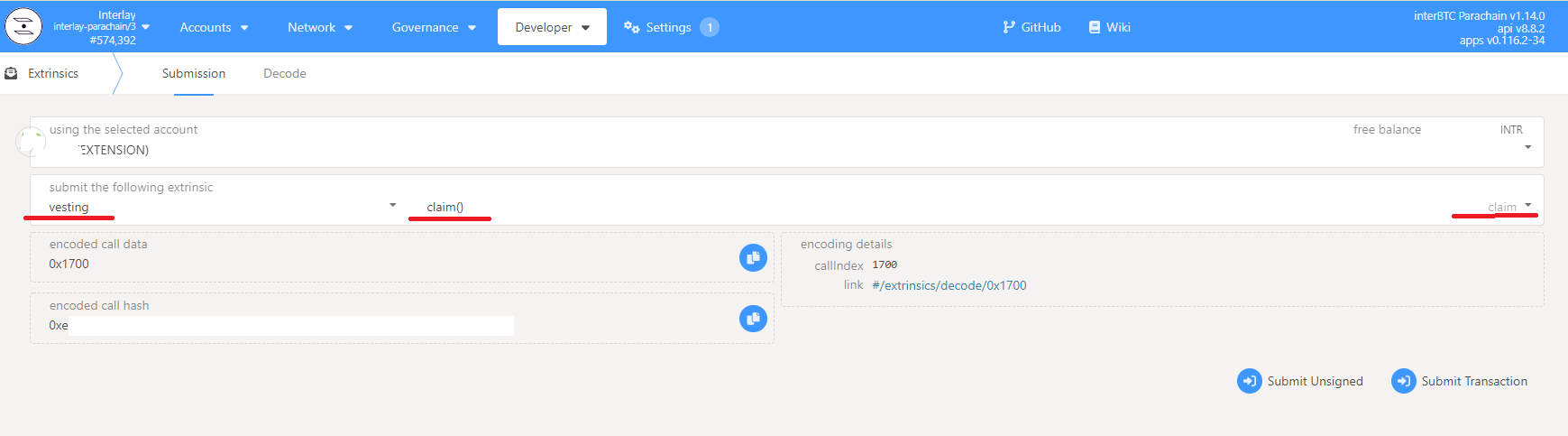Open the Accounts menu

click(214, 27)
